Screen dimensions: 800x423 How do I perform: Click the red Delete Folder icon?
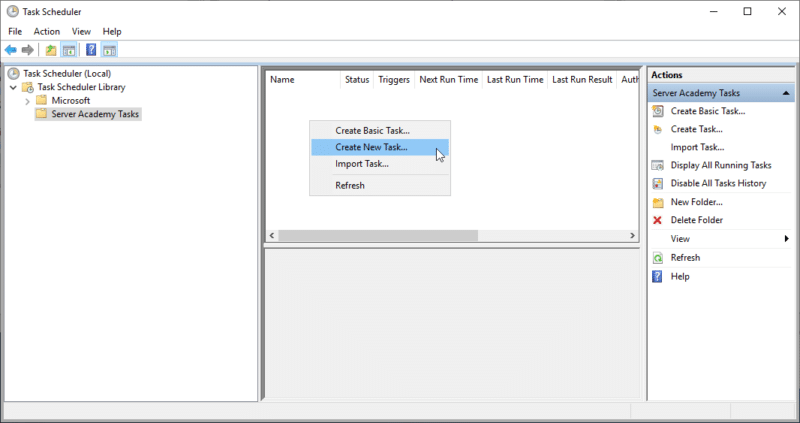pyautogui.click(x=657, y=220)
